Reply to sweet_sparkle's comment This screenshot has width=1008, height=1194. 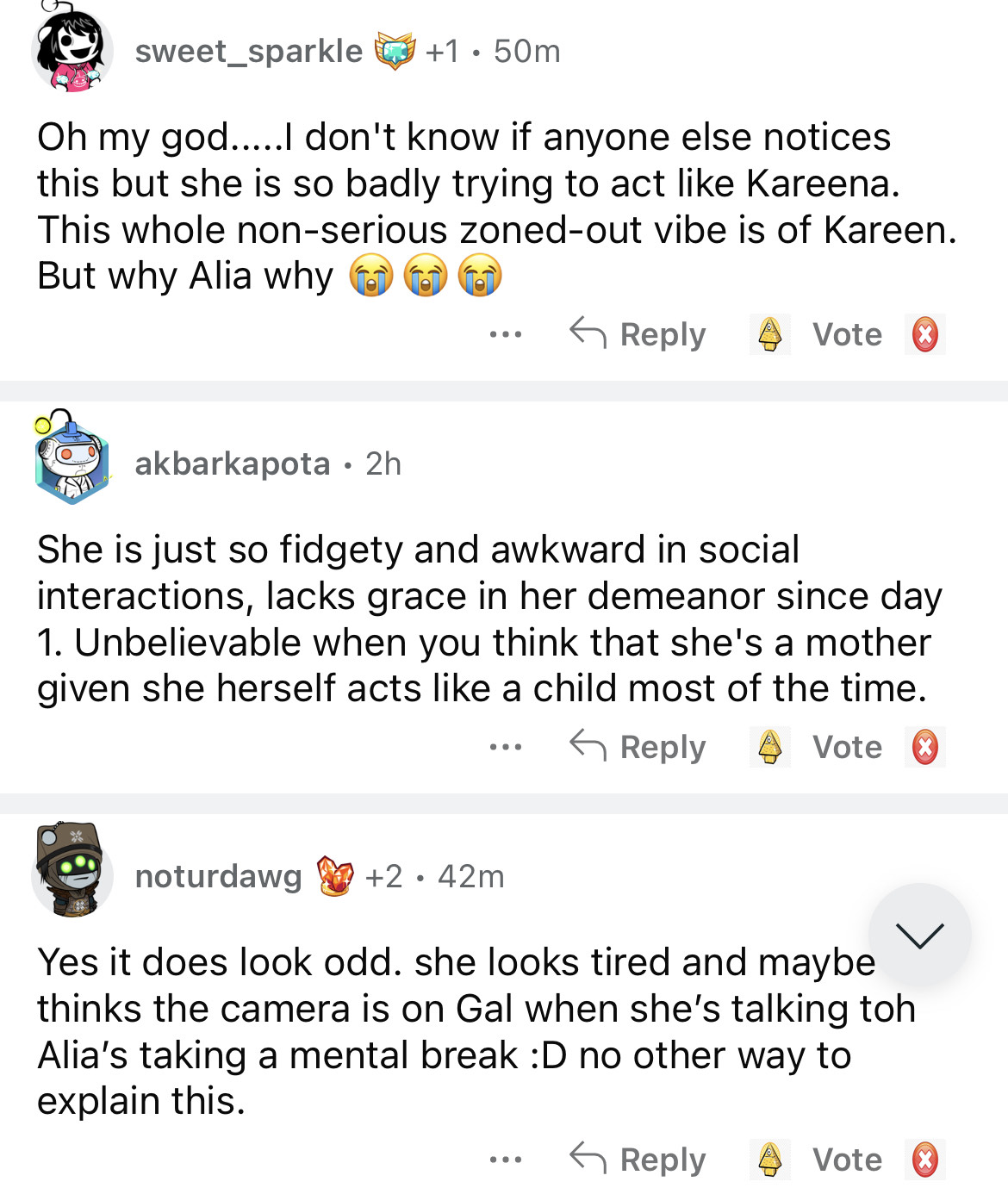pyautogui.click(x=638, y=334)
